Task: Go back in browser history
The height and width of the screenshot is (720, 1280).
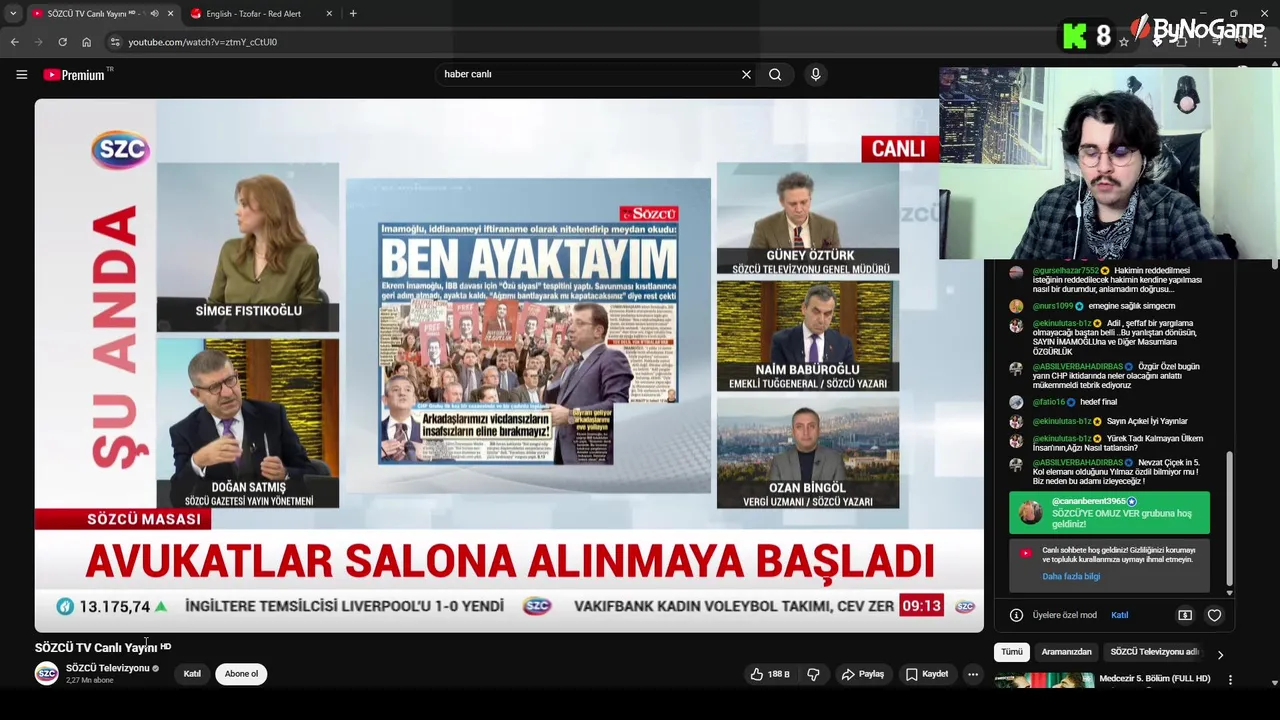Action: pos(14,42)
